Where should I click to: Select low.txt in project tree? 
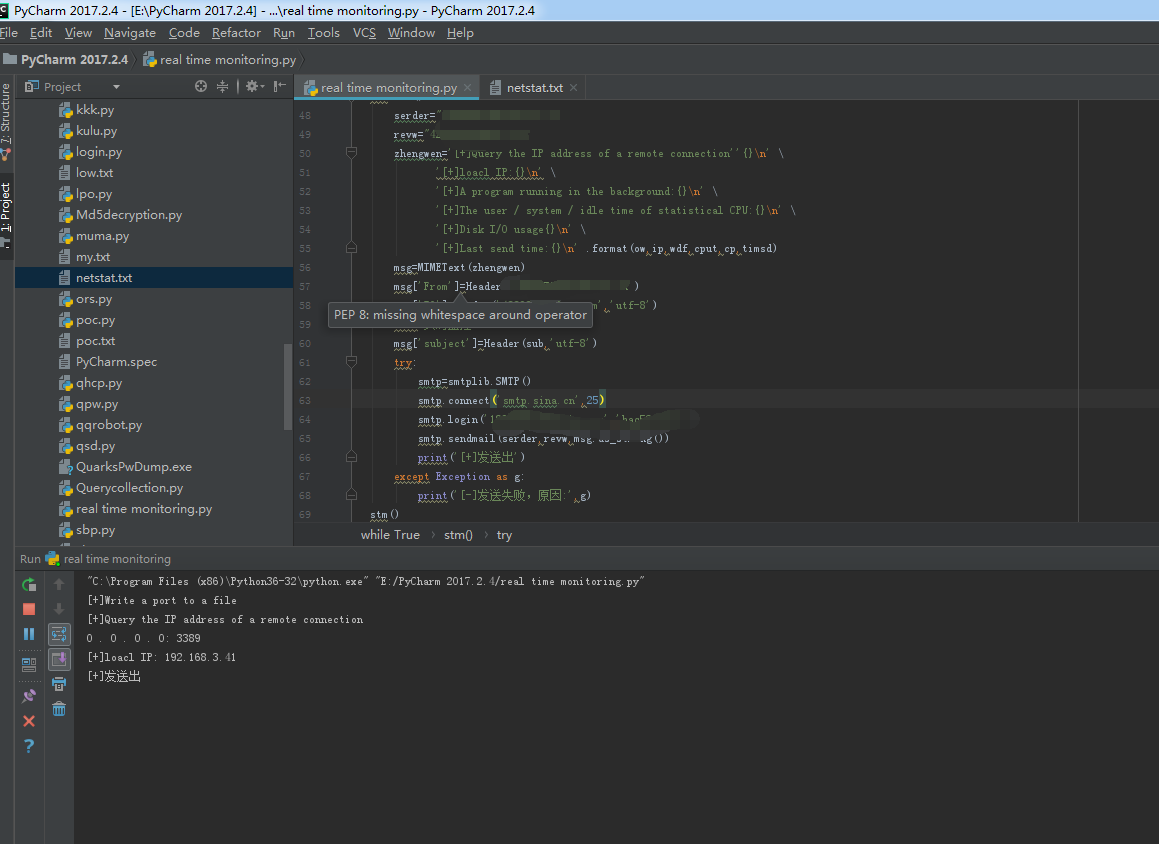tap(94, 172)
